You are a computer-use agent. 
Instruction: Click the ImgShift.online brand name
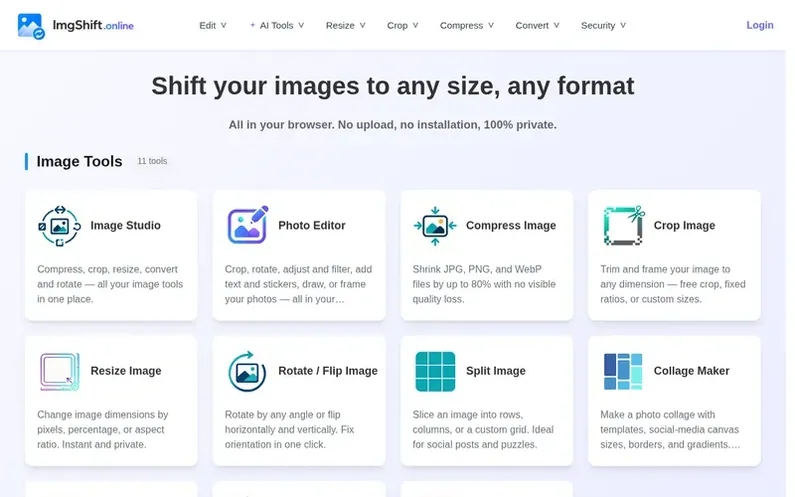[93, 25]
